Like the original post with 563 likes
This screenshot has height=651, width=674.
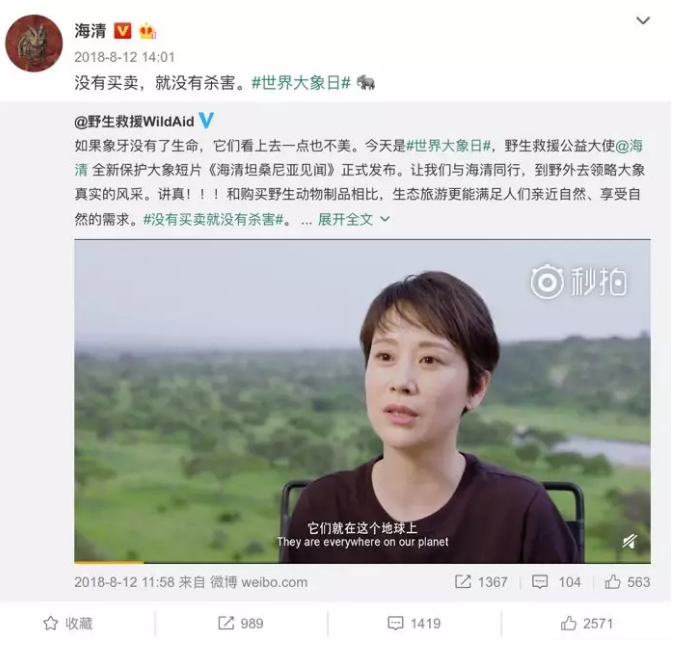click(627, 582)
